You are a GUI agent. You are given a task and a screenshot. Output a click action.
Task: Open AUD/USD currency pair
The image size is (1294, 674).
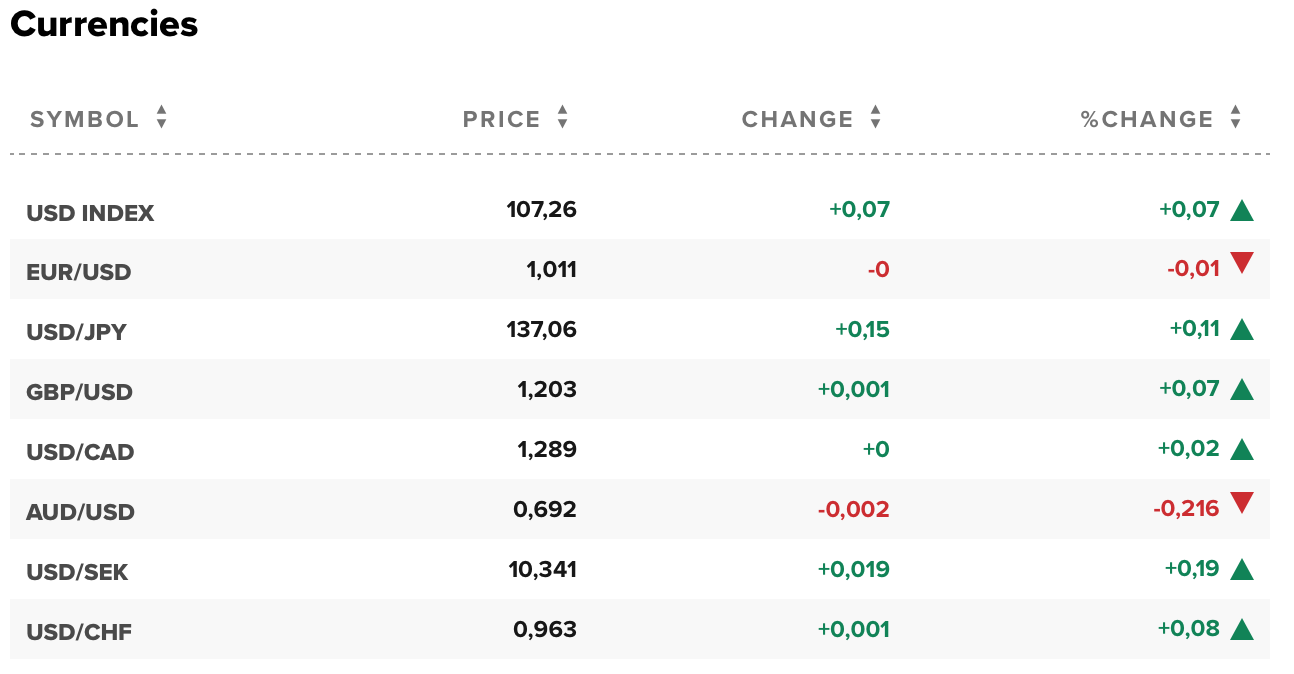point(80,512)
